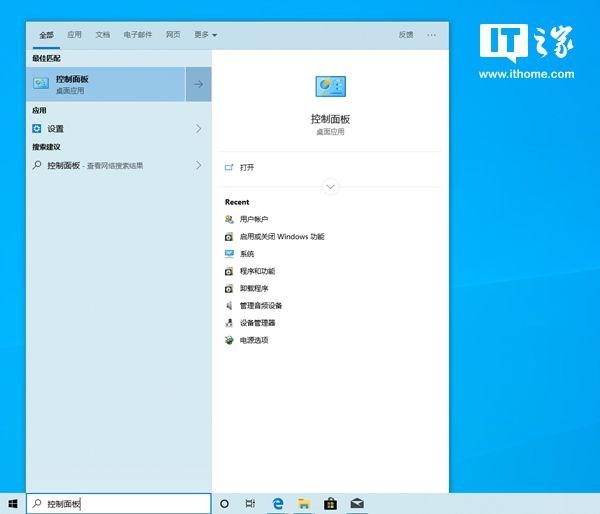The width and height of the screenshot is (600, 514).
Task: Open recent item 启用或关闭 Windows 功能
Action: pyautogui.click(x=282, y=237)
